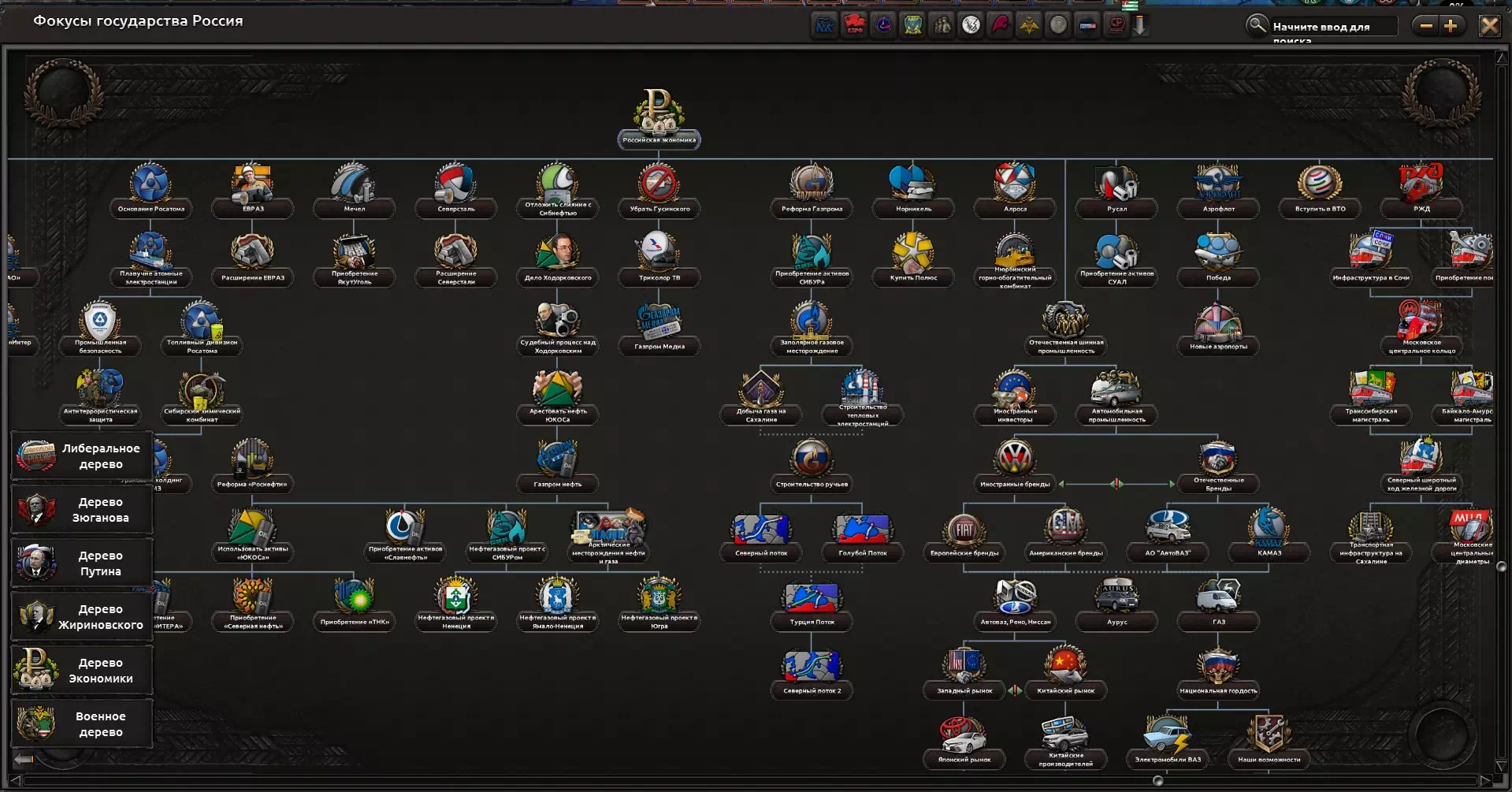The width and height of the screenshot is (1512, 792).
Task: Open the Дерево Путина tree
Action: [x=82, y=563]
